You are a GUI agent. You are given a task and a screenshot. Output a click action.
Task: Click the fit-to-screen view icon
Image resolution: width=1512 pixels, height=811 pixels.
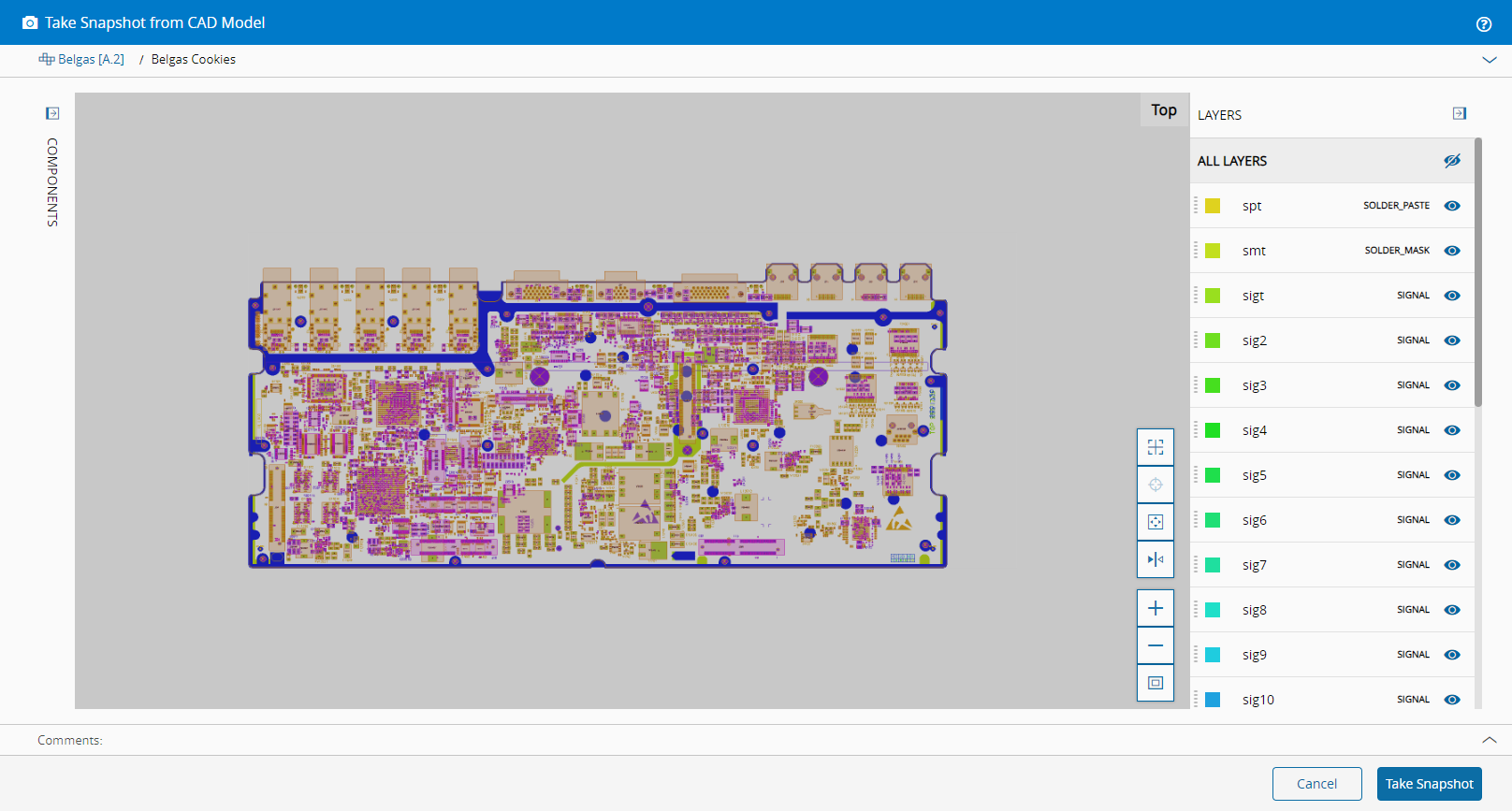1156,683
